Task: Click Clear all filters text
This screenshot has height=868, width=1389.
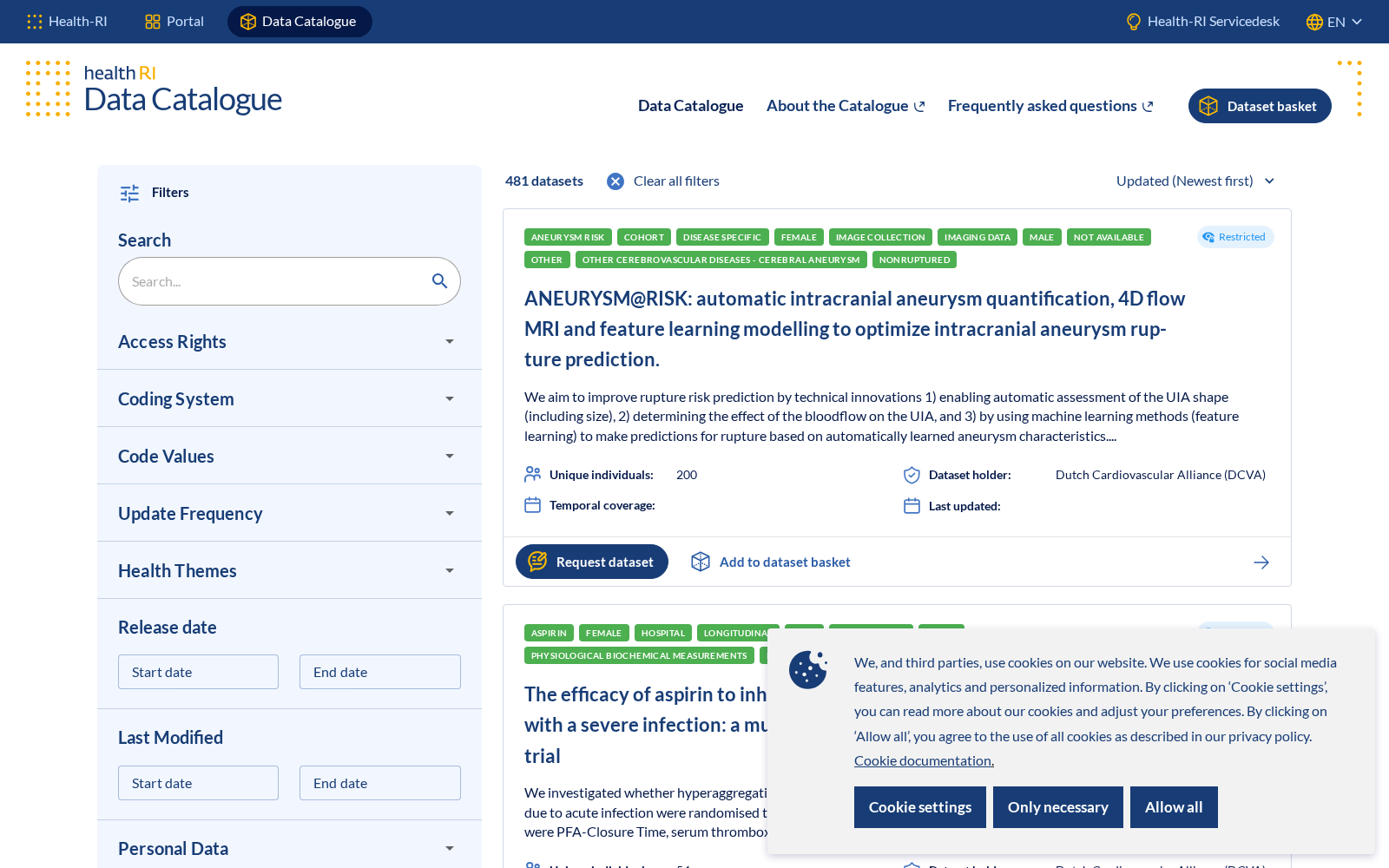Action: [x=676, y=181]
